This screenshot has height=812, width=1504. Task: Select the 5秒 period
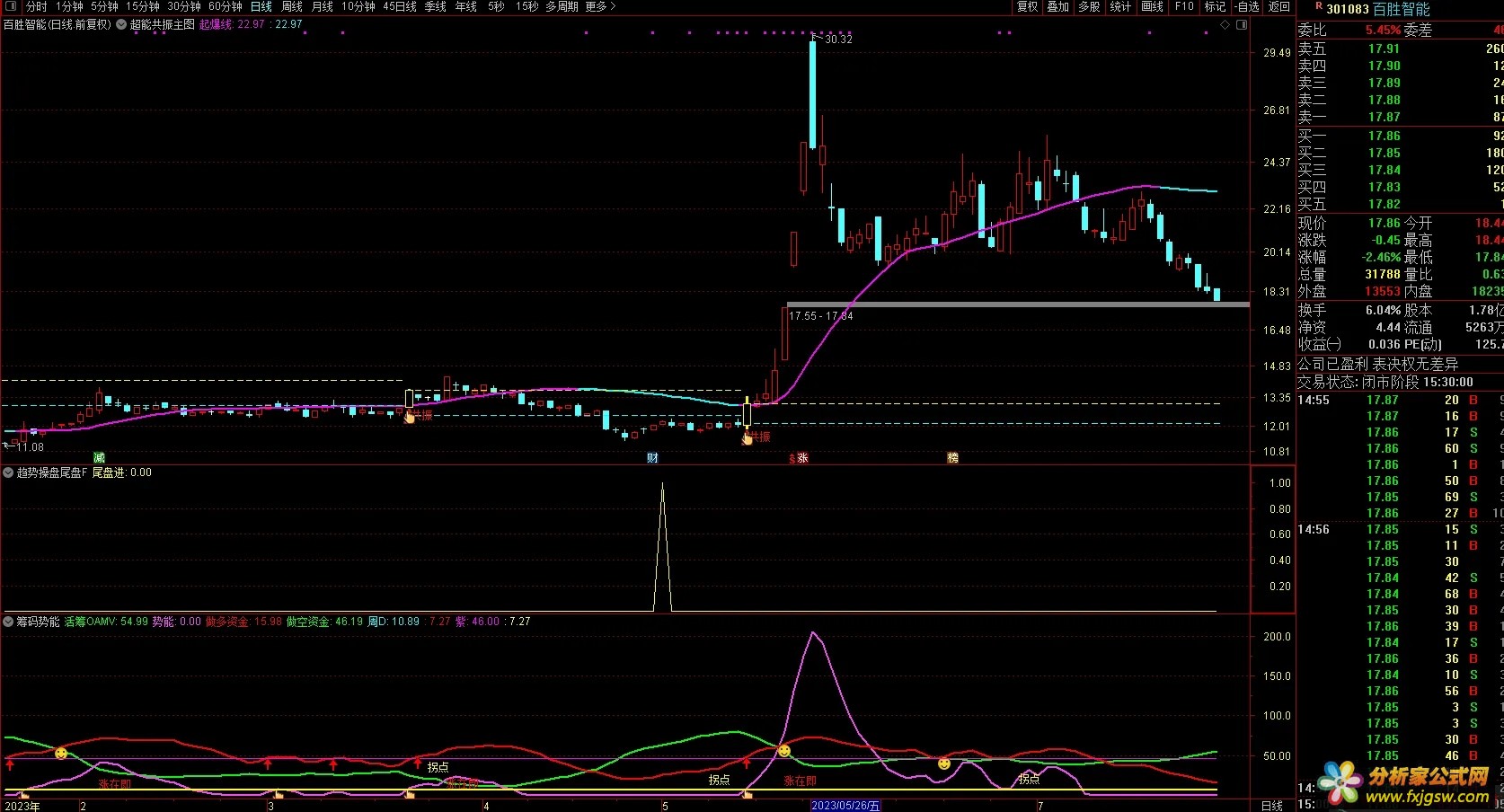pos(497,6)
